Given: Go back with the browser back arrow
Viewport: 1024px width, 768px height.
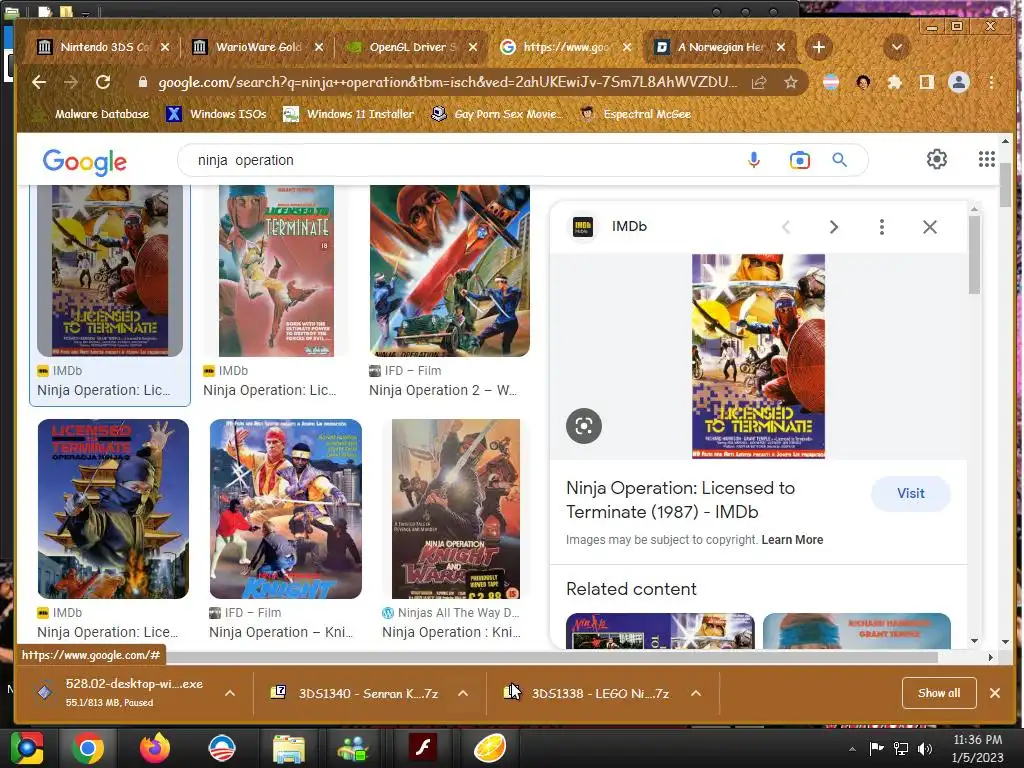Looking at the screenshot, I should point(39,82).
